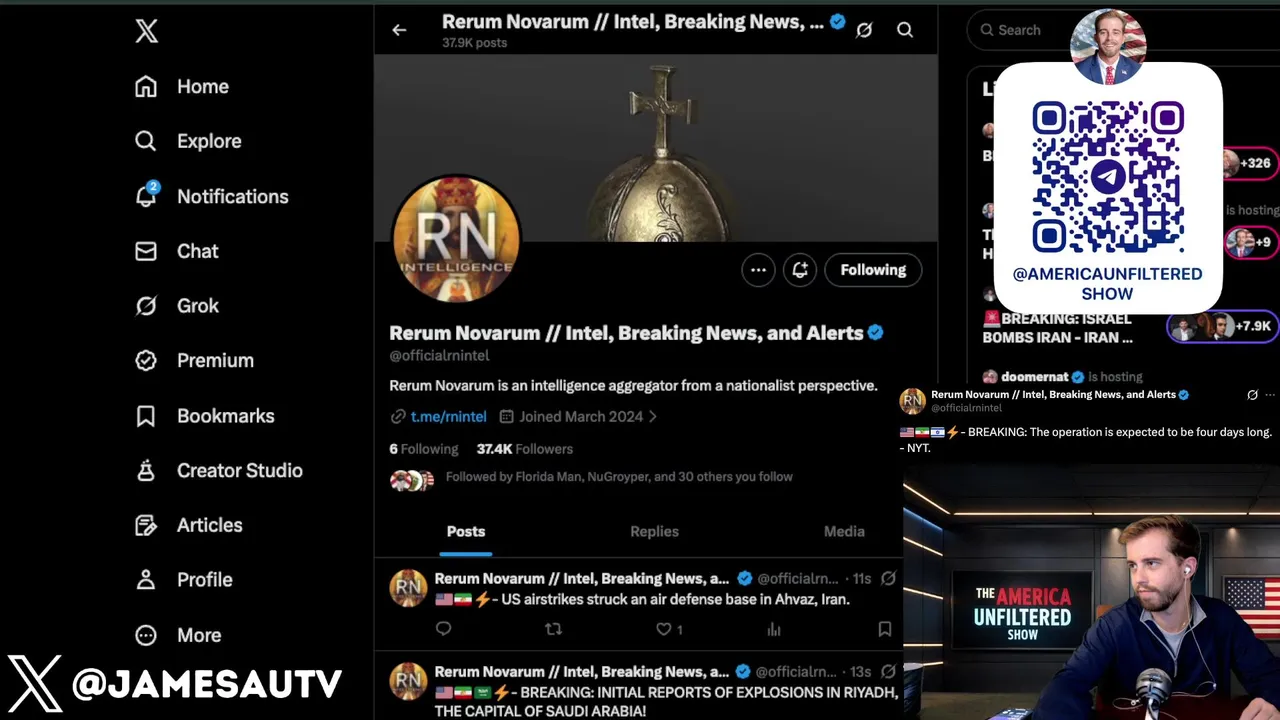Open avatar of the Riyadh explosions post
Screen dimensions: 1280x720
(x=408, y=681)
